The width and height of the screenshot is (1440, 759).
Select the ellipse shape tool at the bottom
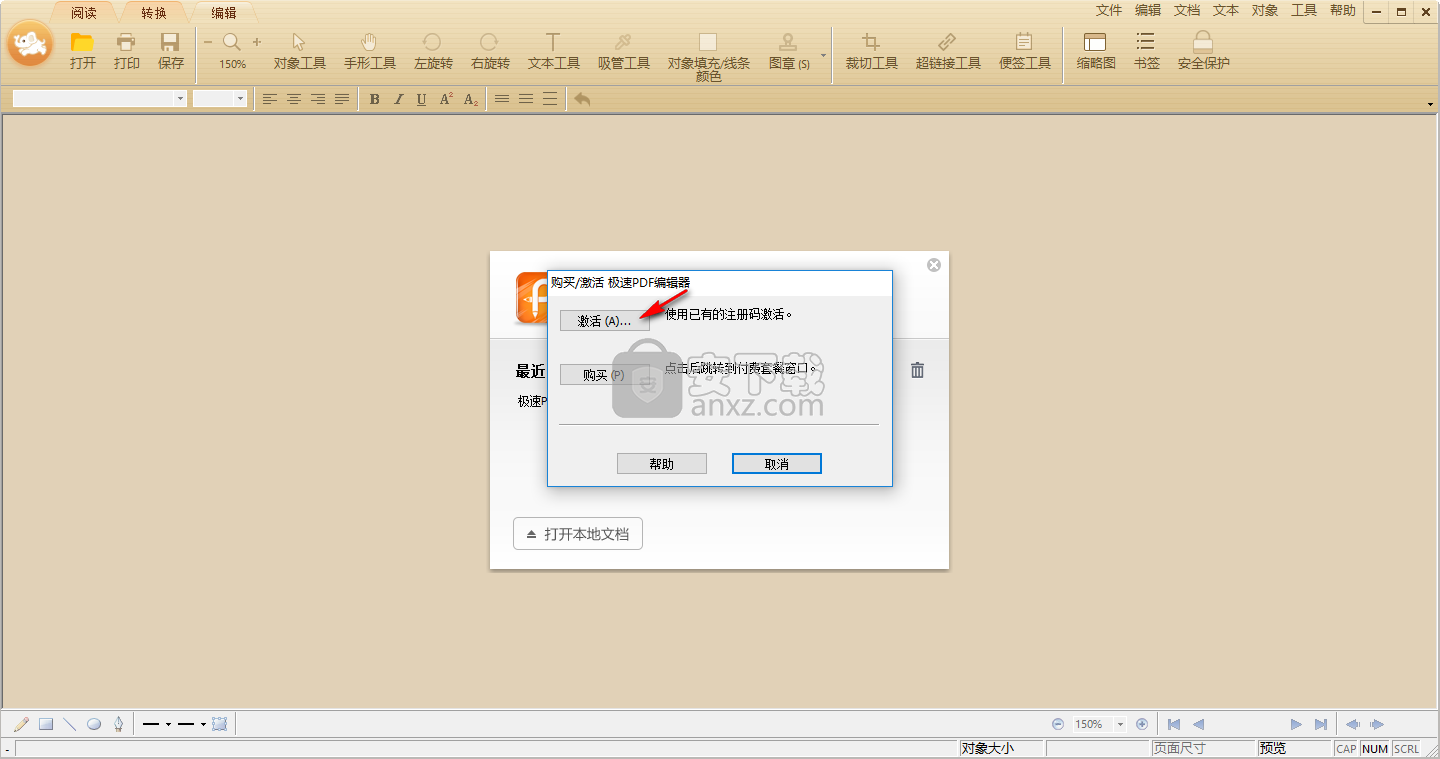coord(94,724)
